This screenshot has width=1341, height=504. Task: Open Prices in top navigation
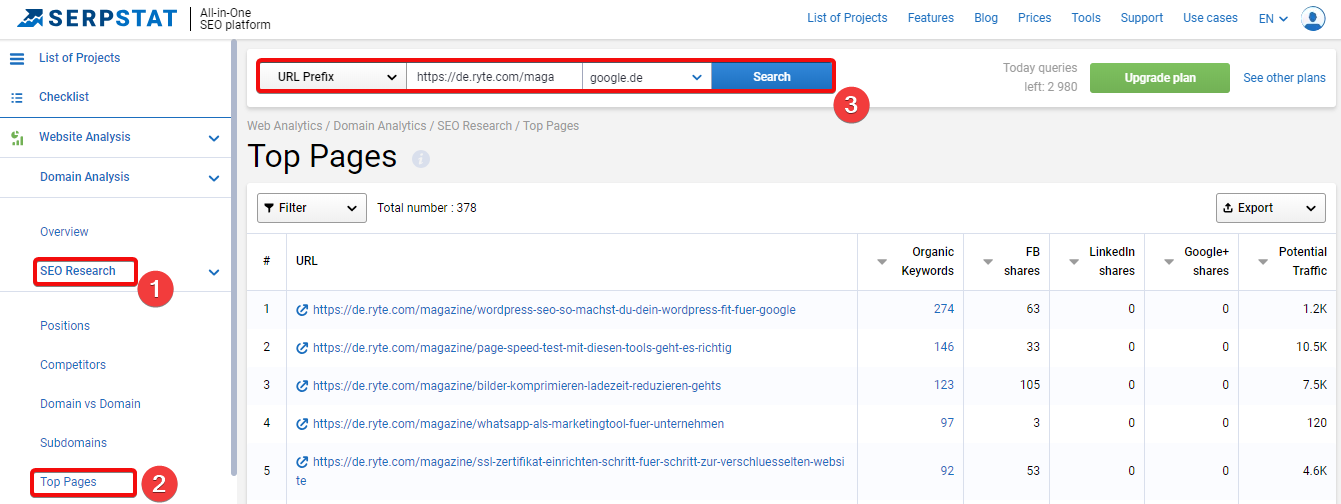tap(1035, 18)
